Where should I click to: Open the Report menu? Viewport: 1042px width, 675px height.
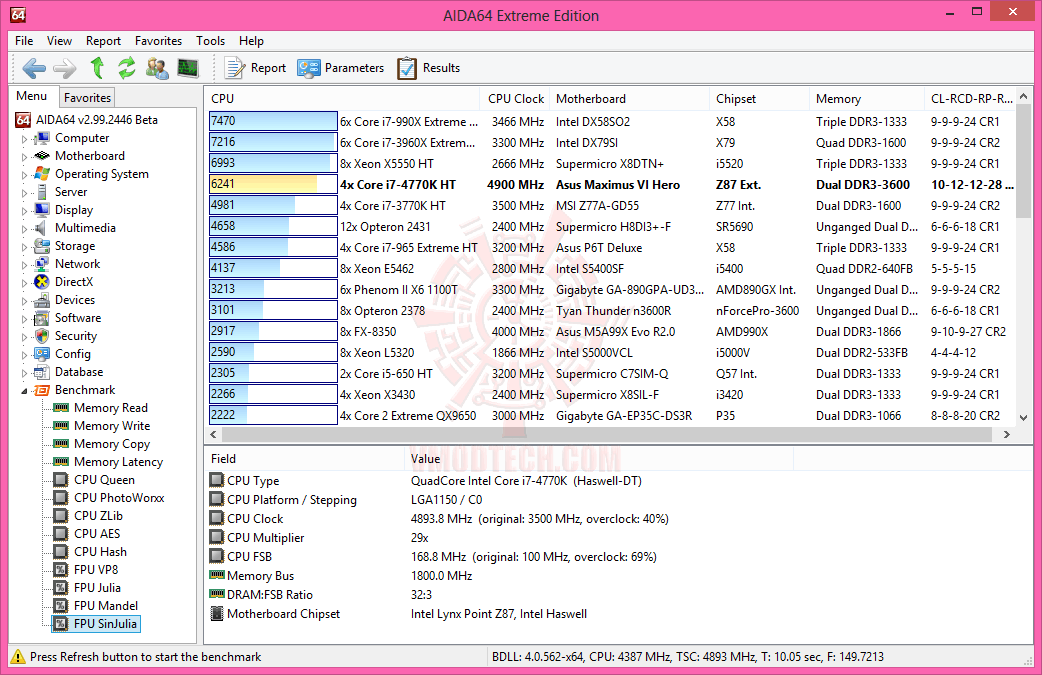[x=103, y=41]
